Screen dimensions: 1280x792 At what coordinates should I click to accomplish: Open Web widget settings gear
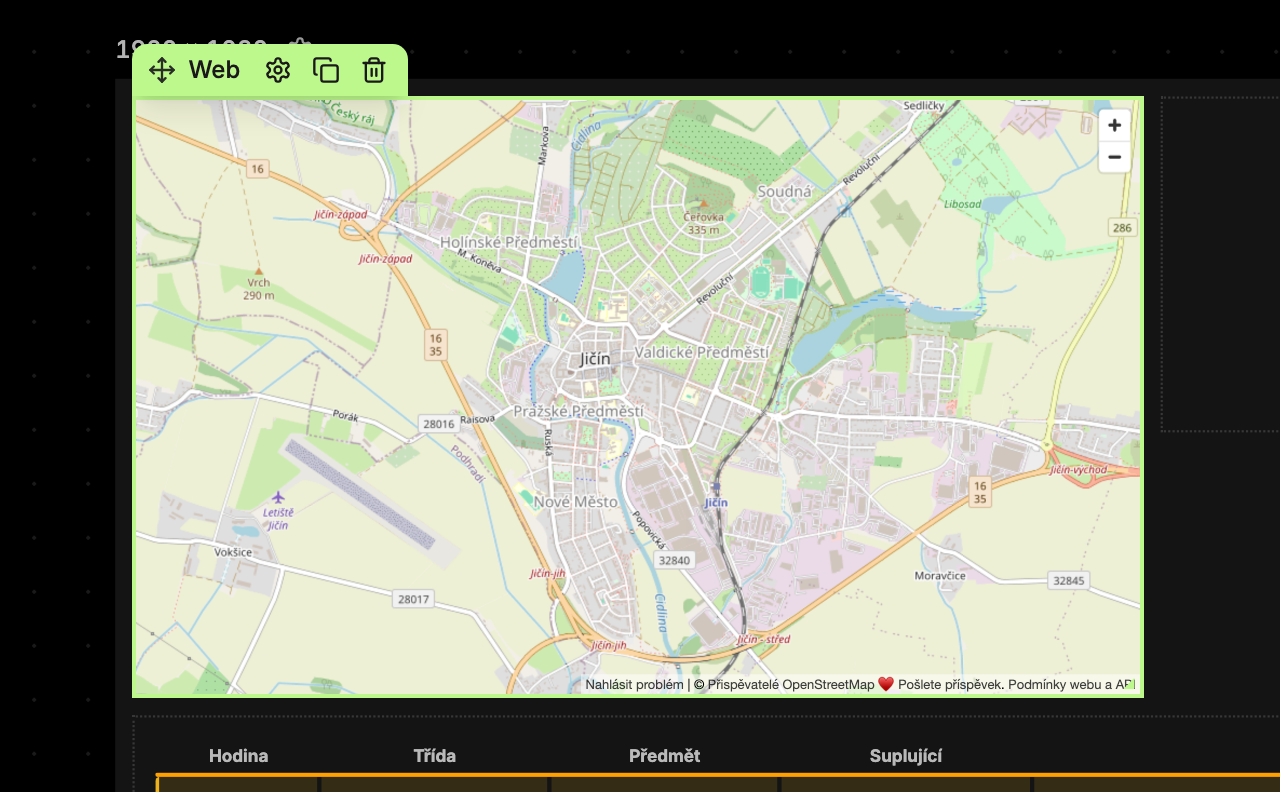tap(278, 70)
